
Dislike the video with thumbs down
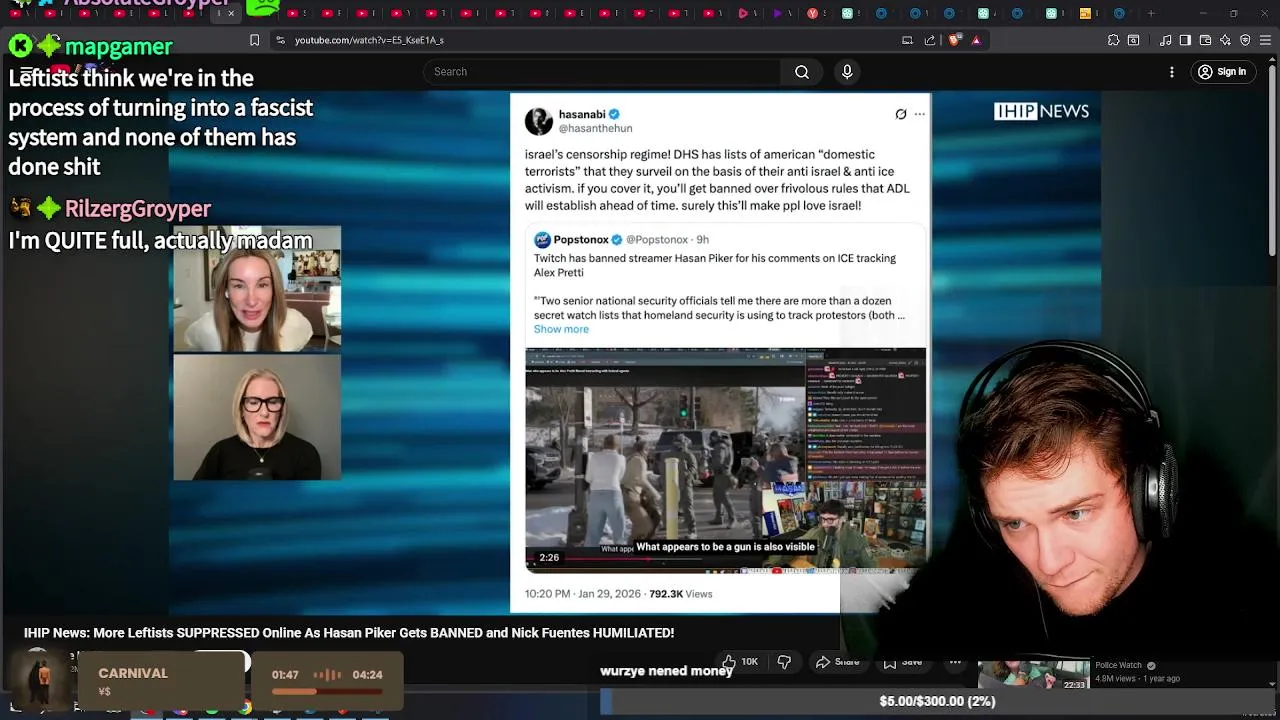pos(784,662)
